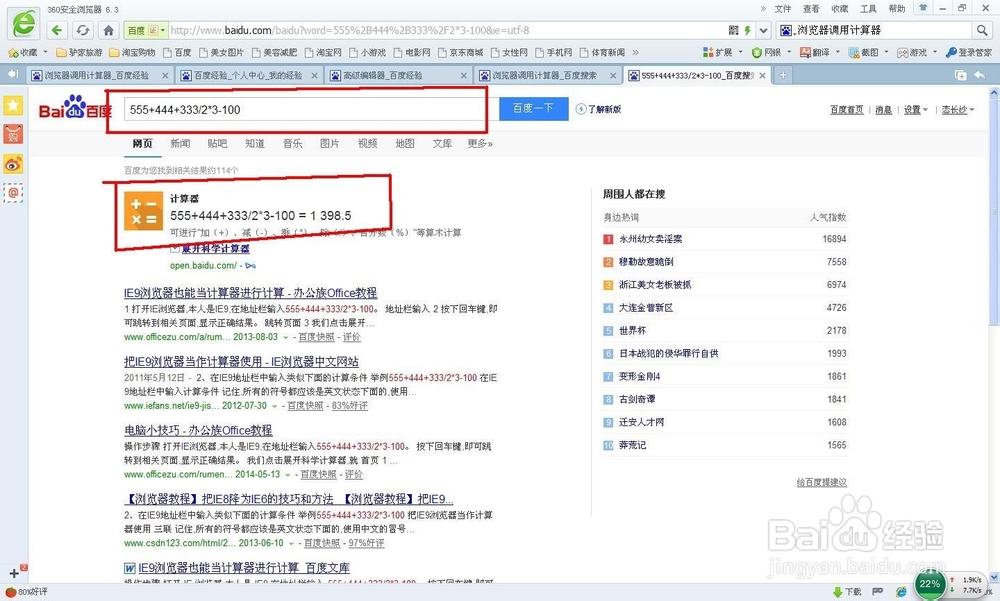Click the 百度首页 link
The height and width of the screenshot is (601, 1000).
[847, 110]
